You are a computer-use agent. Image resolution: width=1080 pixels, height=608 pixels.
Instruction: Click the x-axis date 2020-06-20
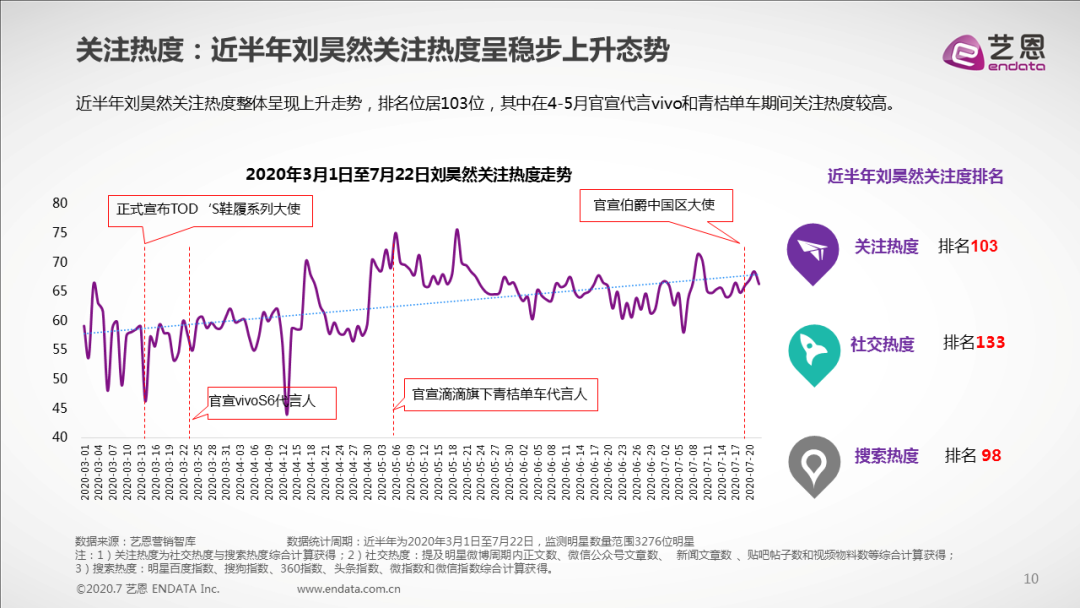click(x=608, y=472)
